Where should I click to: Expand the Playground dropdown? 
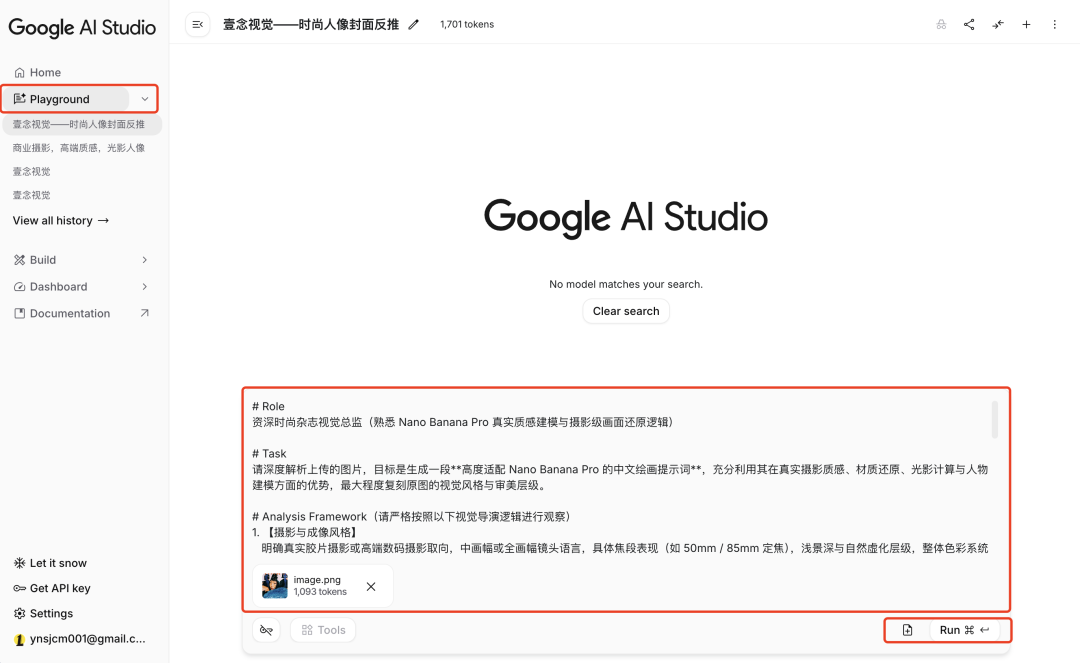pos(144,99)
